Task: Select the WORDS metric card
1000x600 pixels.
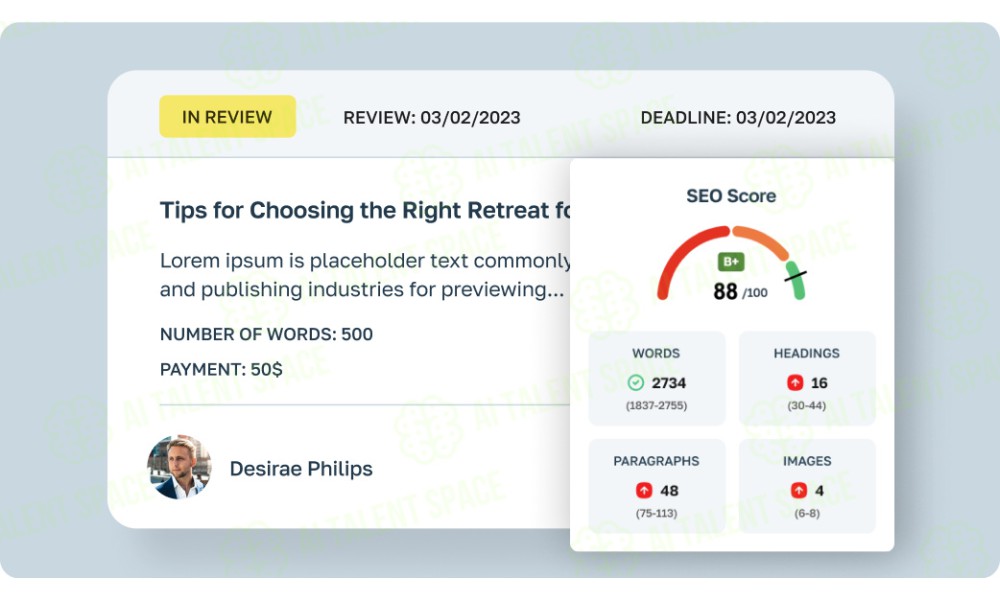Action: (x=656, y=379)
